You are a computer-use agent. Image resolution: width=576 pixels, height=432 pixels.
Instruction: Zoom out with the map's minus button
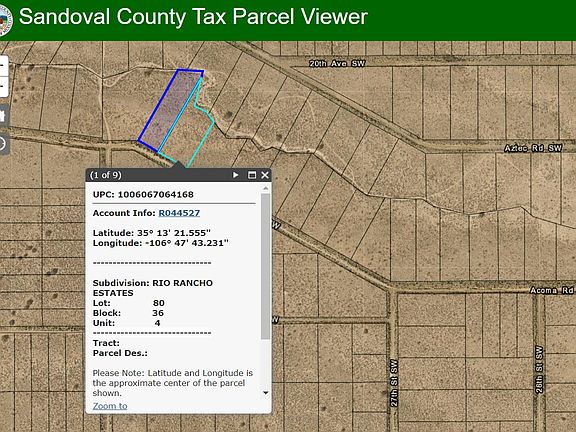(3, 86)
